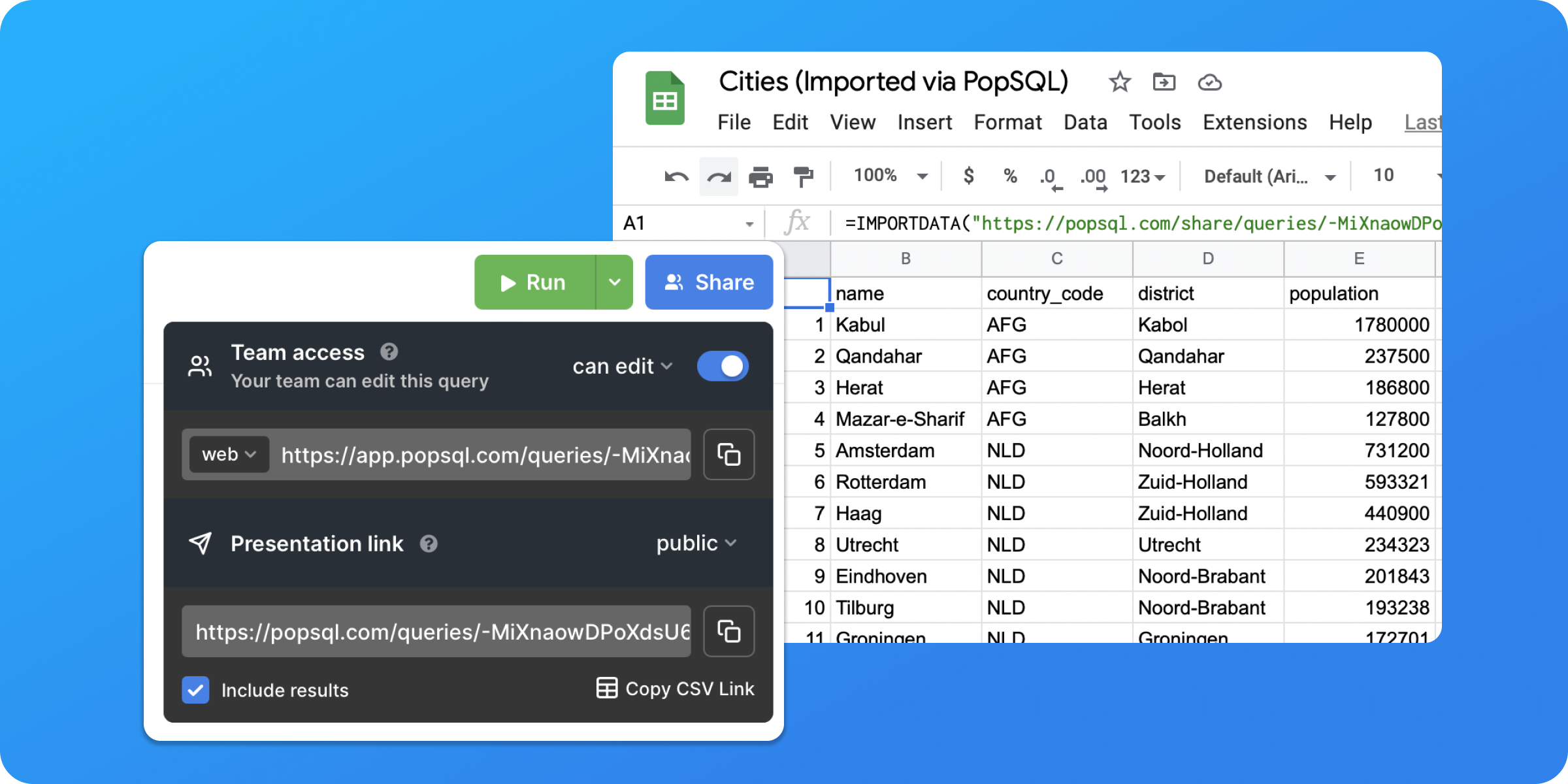
Task: Select column E header
Action: click(1359, 259)
